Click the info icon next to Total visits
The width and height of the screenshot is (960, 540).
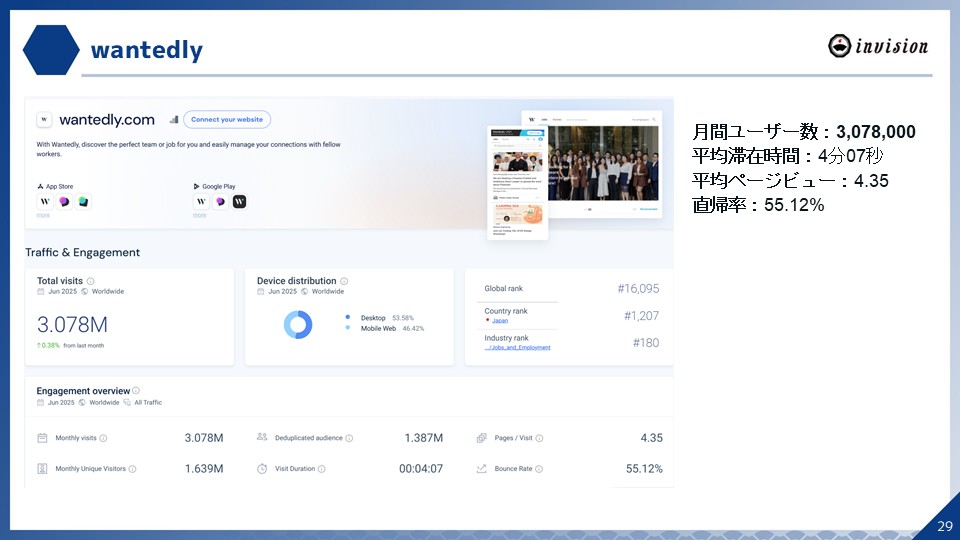point(90,281)
